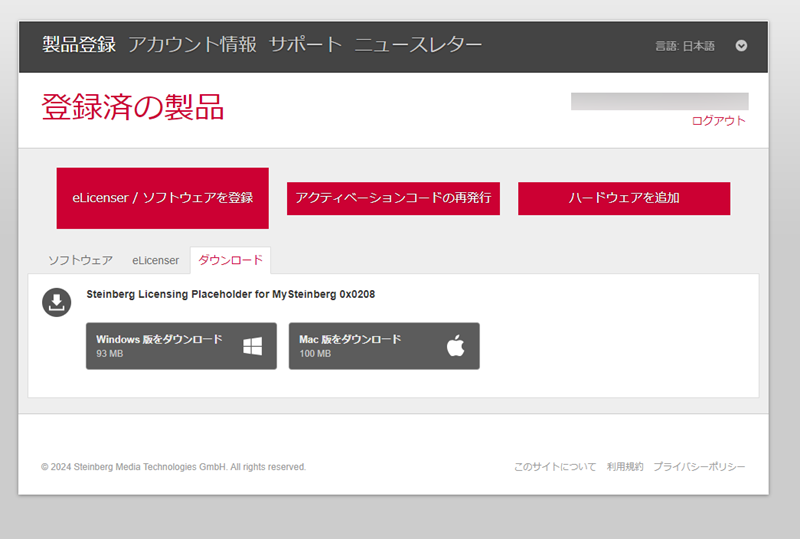Expand the language dropdown chevron
The width and height of the screenshot is (800, 539).
point(741,46)
